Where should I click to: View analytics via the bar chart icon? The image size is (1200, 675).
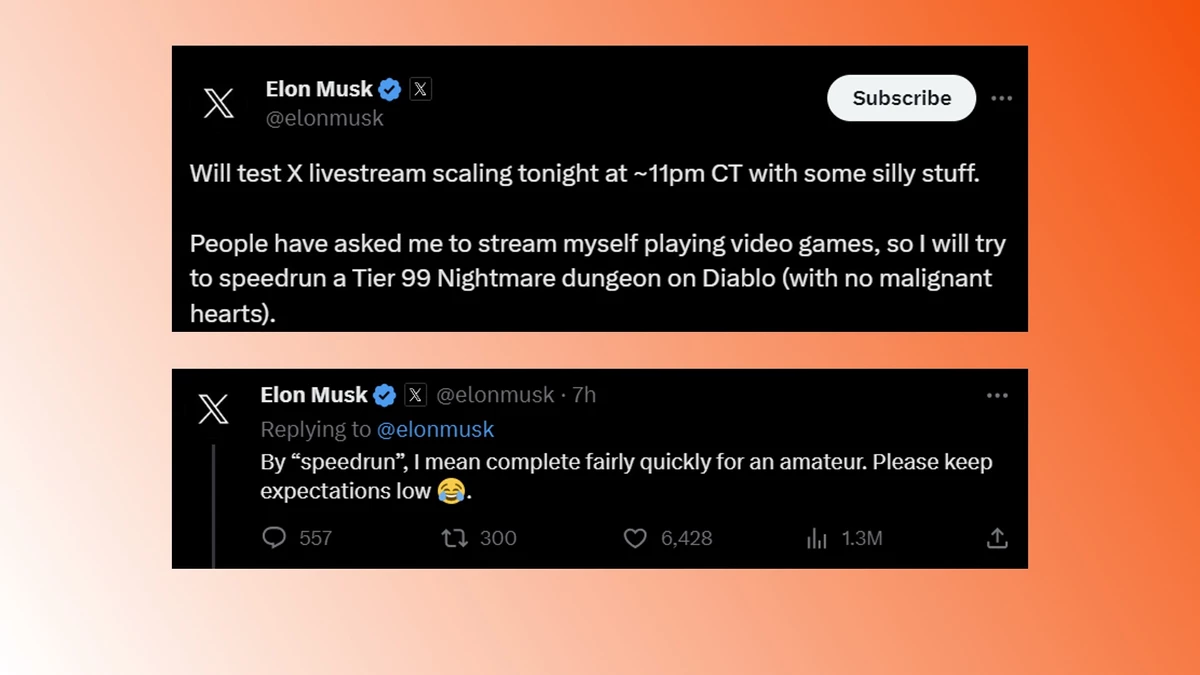(x=817, y=539)
